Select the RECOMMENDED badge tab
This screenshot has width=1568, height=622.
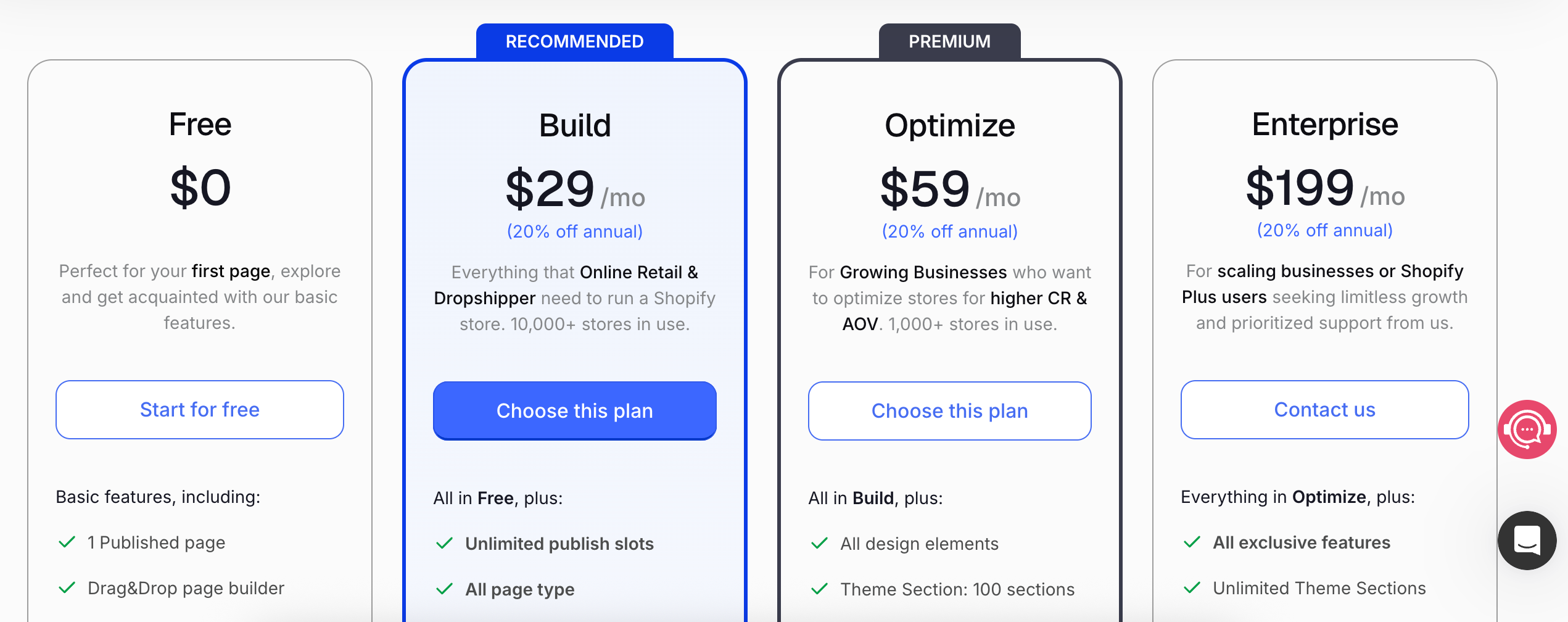(x=575, y=41)
